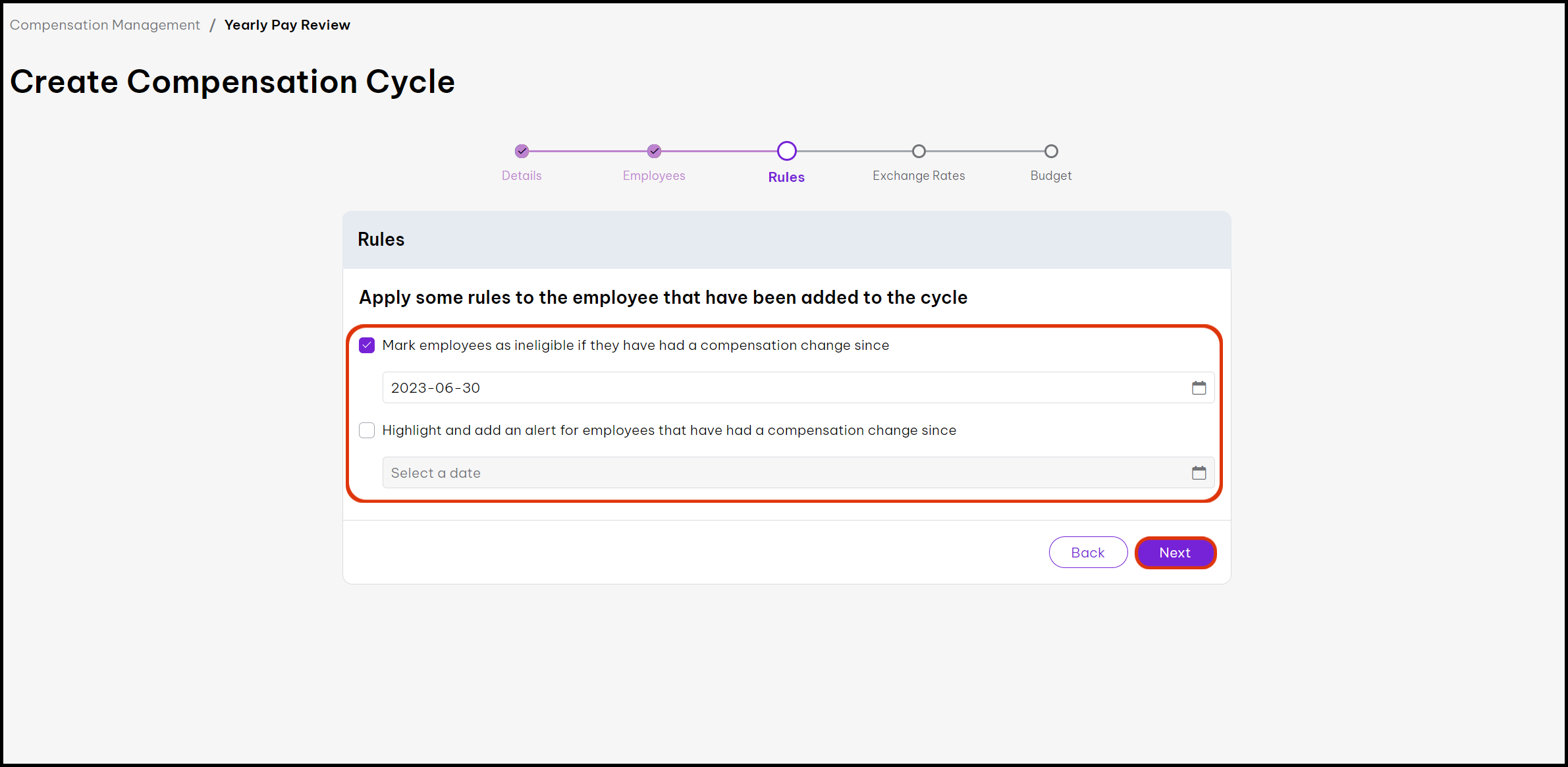
Task: Click the Exchange Rates step circle
Action: [919, 152]
